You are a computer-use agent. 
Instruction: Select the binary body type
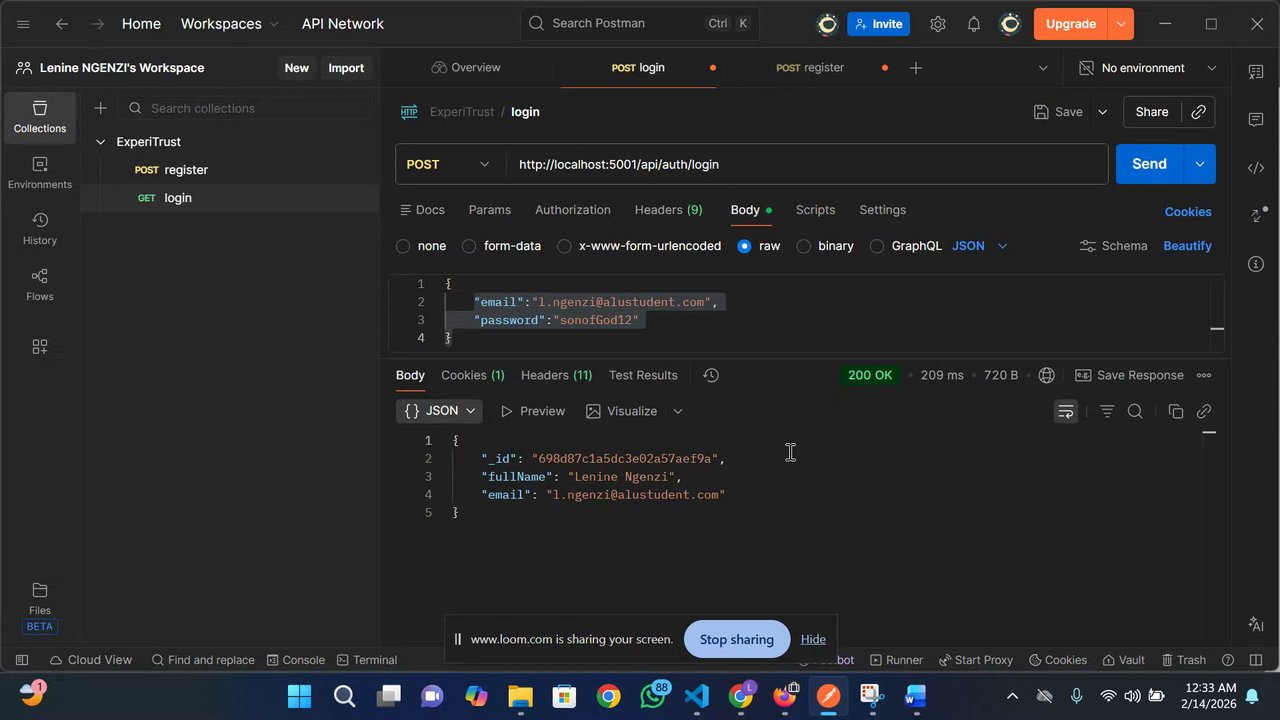[x=803, y=246]
